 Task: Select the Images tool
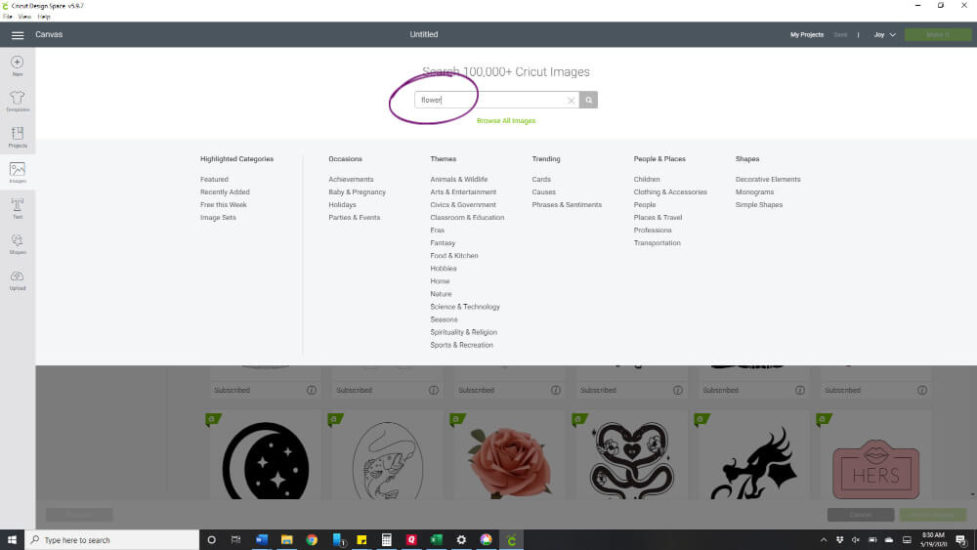click(x=17, y=172)
